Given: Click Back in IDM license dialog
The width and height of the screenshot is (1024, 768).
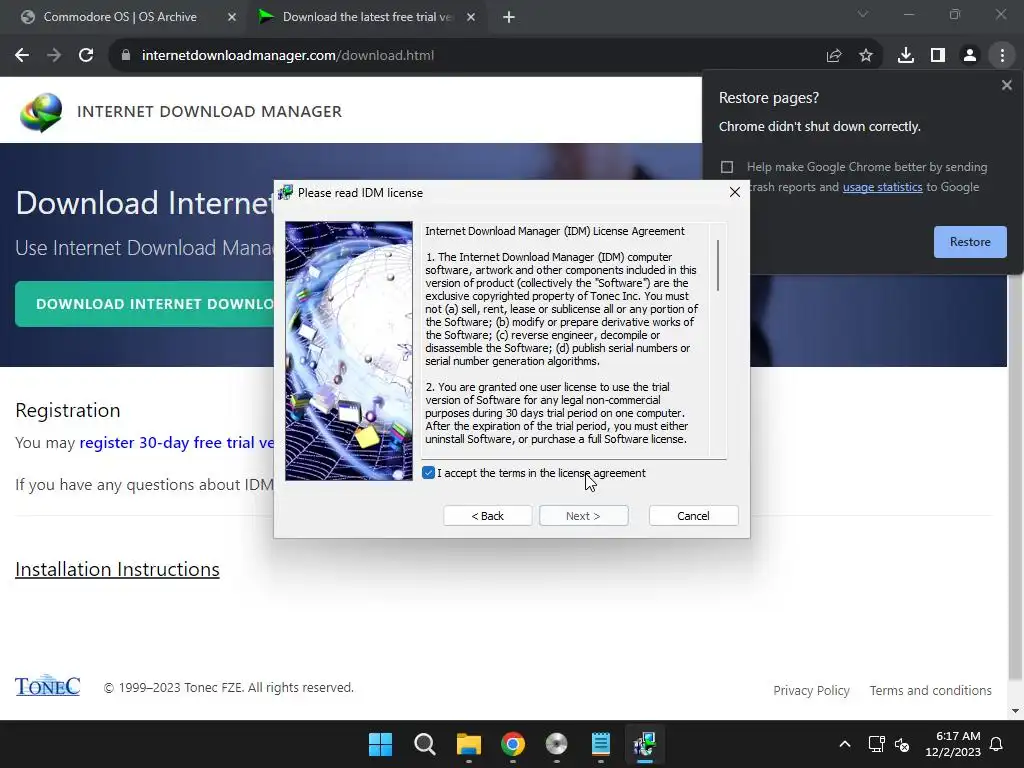Looking at the screenshot, I should (488, 516).
